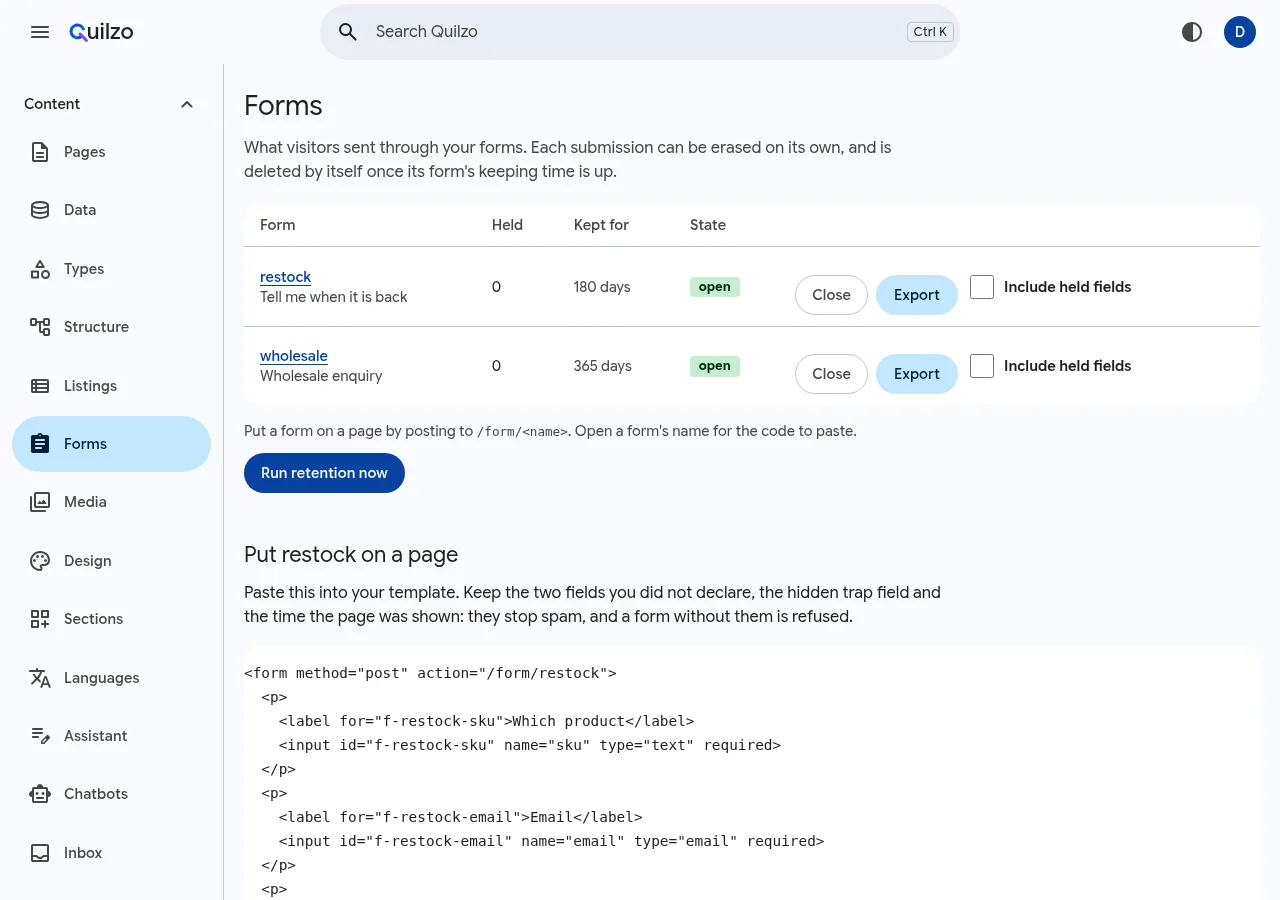Image resolution: width=1280 pixels, height=900 pixels.
Task: Click the Chatbots robot icon
Action: point(40,794)
